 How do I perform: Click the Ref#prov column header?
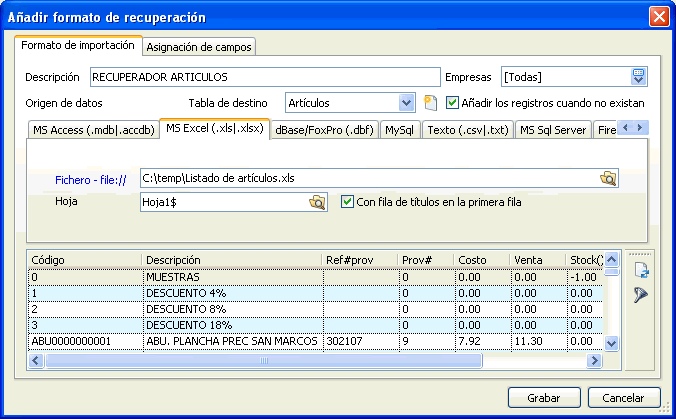click(360, 260)
